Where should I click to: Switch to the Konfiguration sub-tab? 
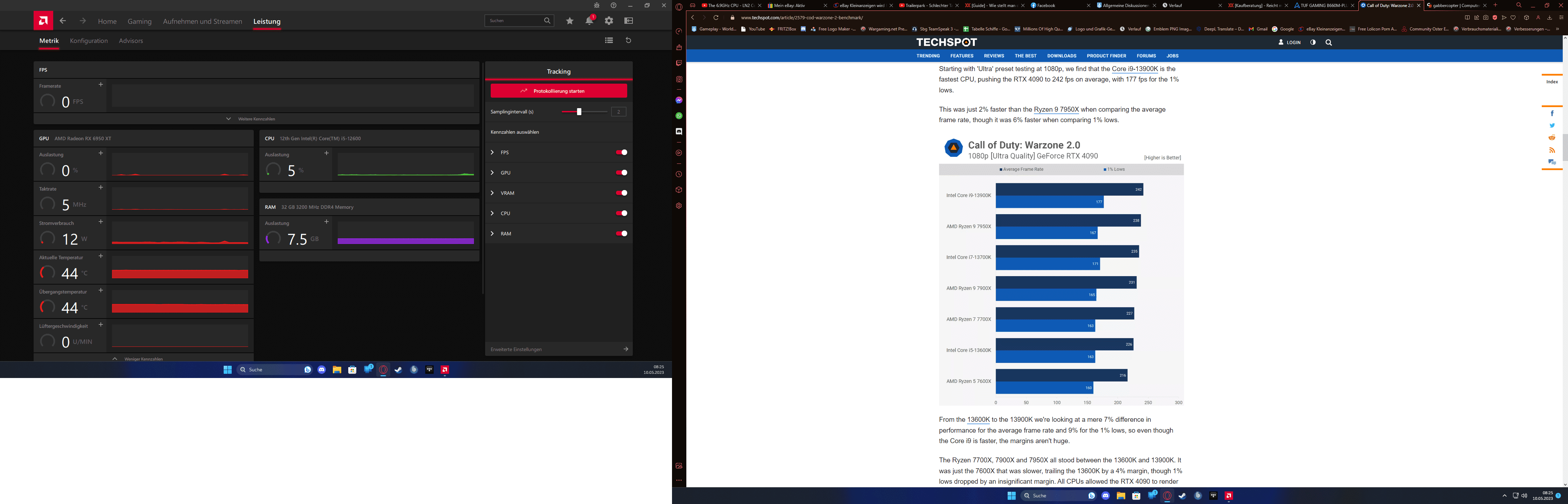coord(89,41)
